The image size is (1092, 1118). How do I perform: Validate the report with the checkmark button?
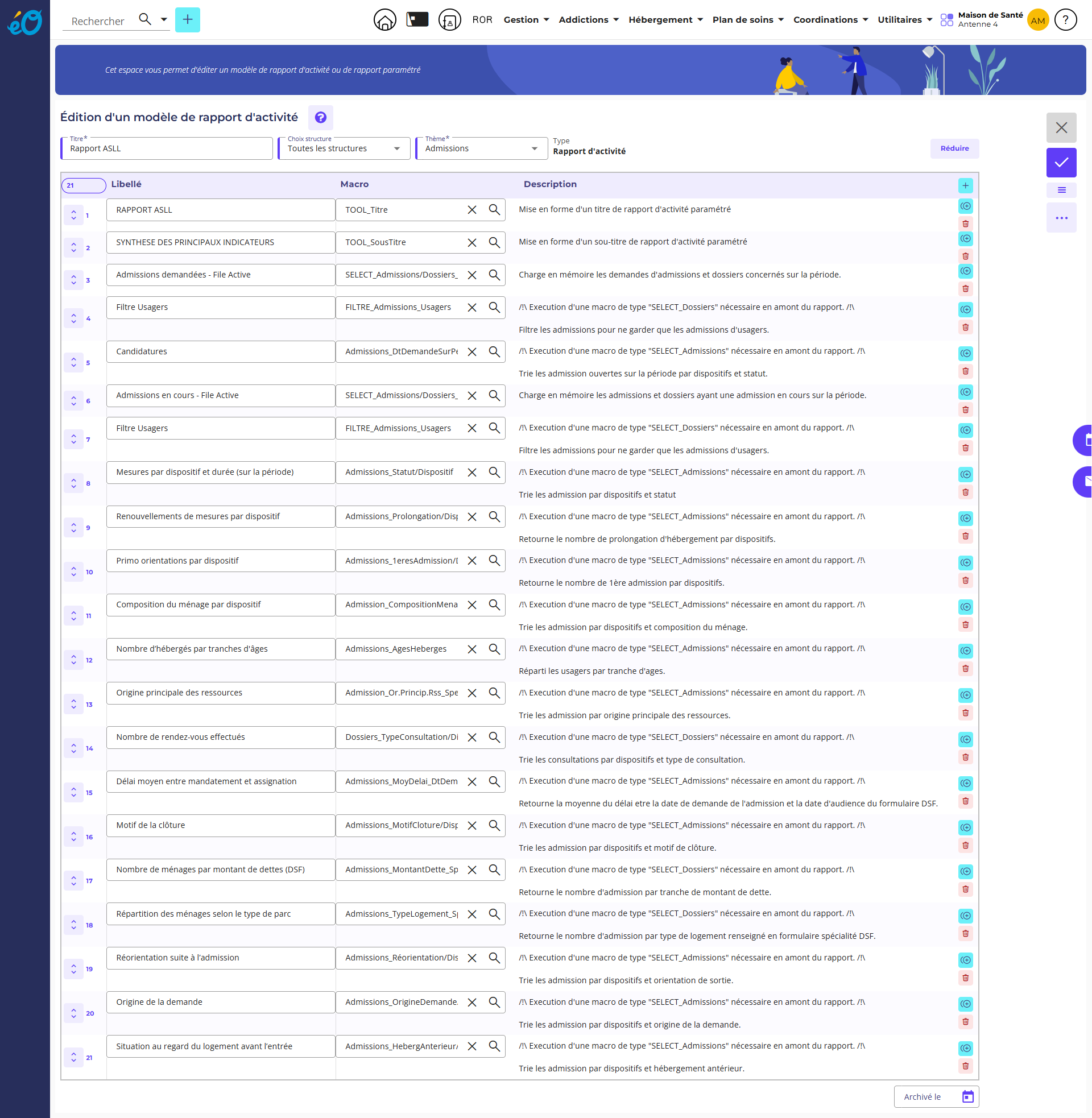[1061, 163]
